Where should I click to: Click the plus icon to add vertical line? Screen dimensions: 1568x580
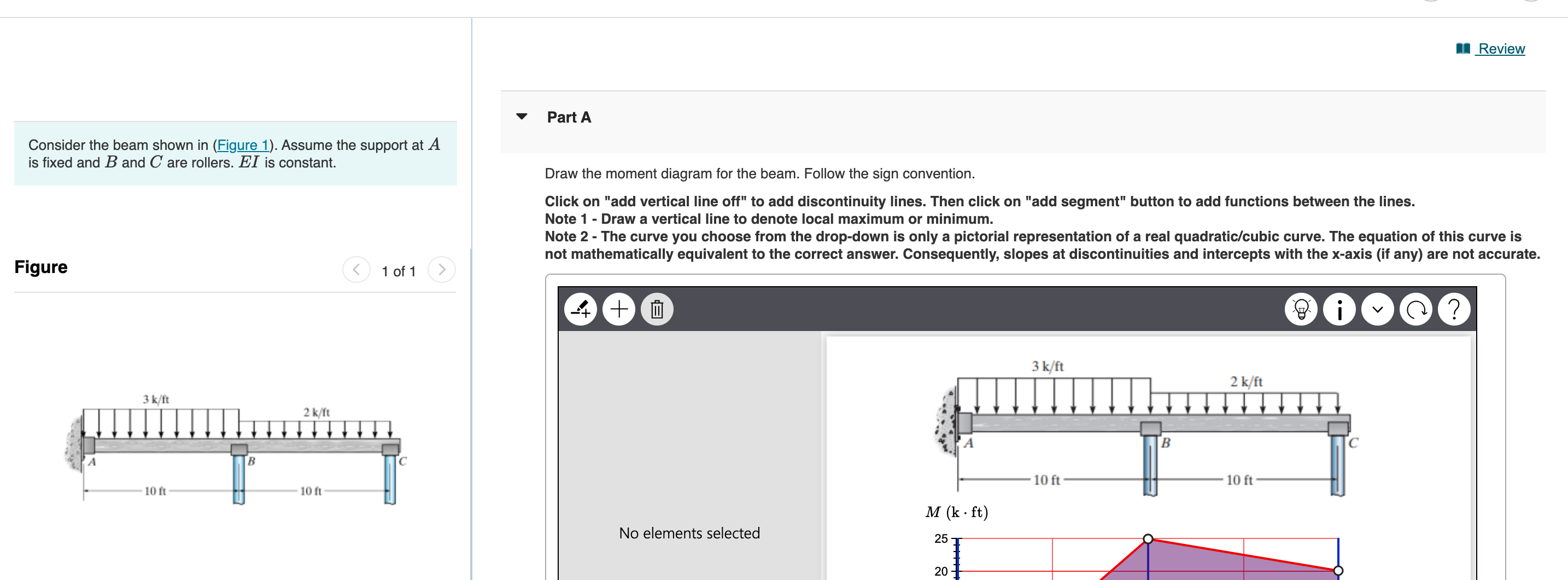[619, 309]
